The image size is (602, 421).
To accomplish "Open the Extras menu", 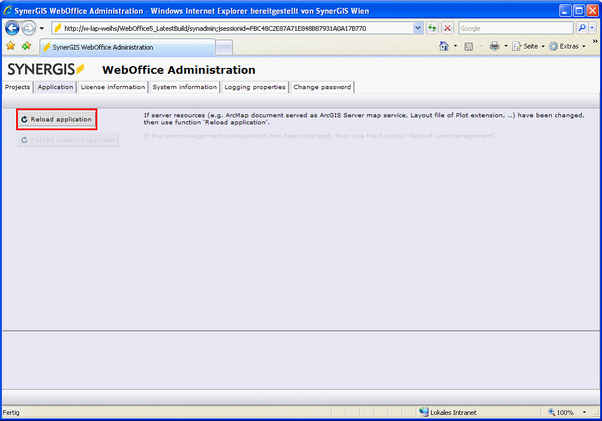I will tap(567, 46).
